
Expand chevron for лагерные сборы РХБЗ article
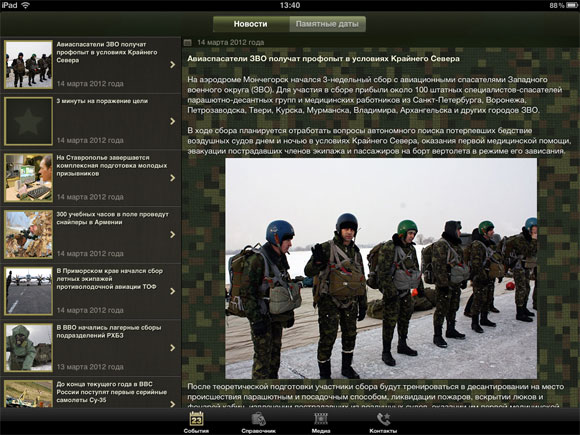click(x=172, y=348)
